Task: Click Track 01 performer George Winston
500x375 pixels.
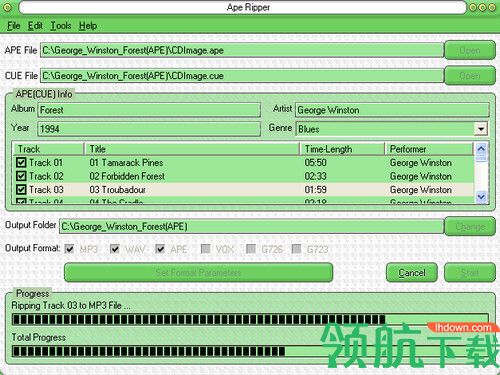Action: coord(421,163)
